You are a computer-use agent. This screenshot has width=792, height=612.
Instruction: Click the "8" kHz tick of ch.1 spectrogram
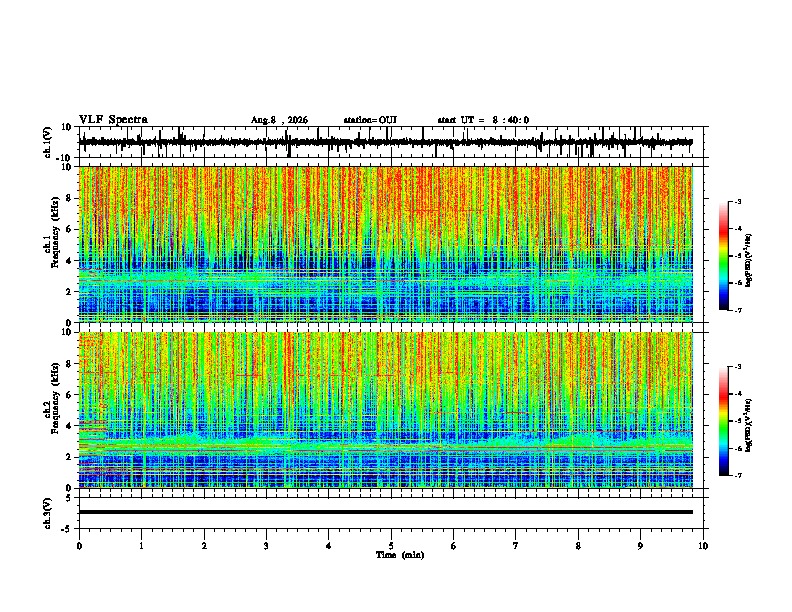coord(70,198)
